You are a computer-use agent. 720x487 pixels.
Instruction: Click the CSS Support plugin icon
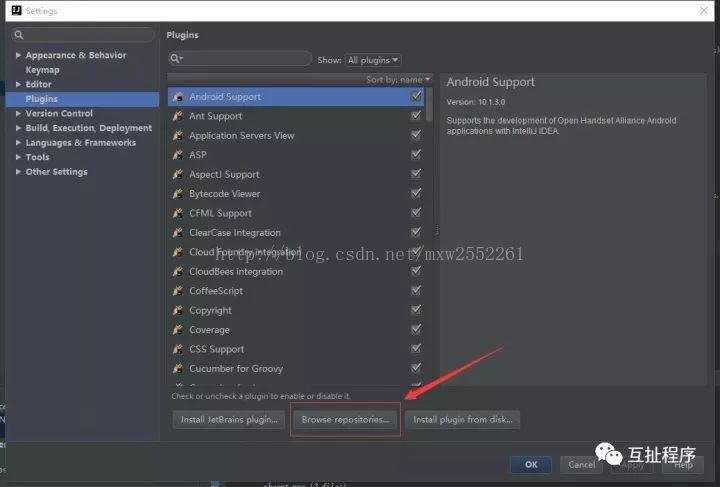(178, 349)
